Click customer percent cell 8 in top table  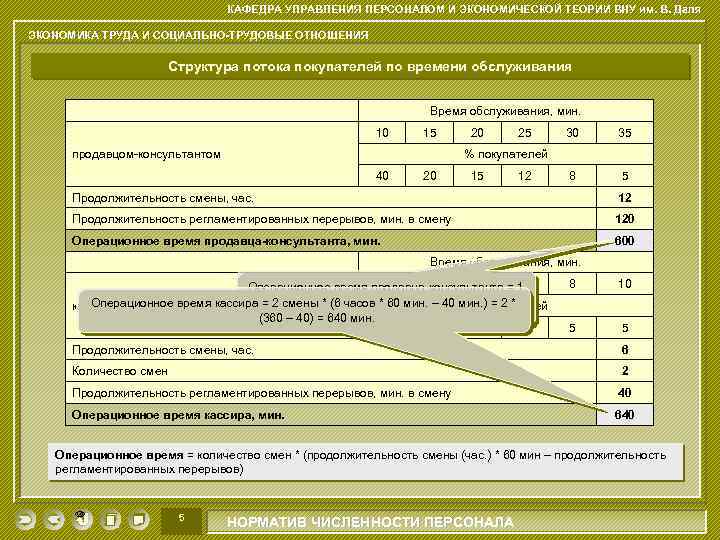[572, 176]
